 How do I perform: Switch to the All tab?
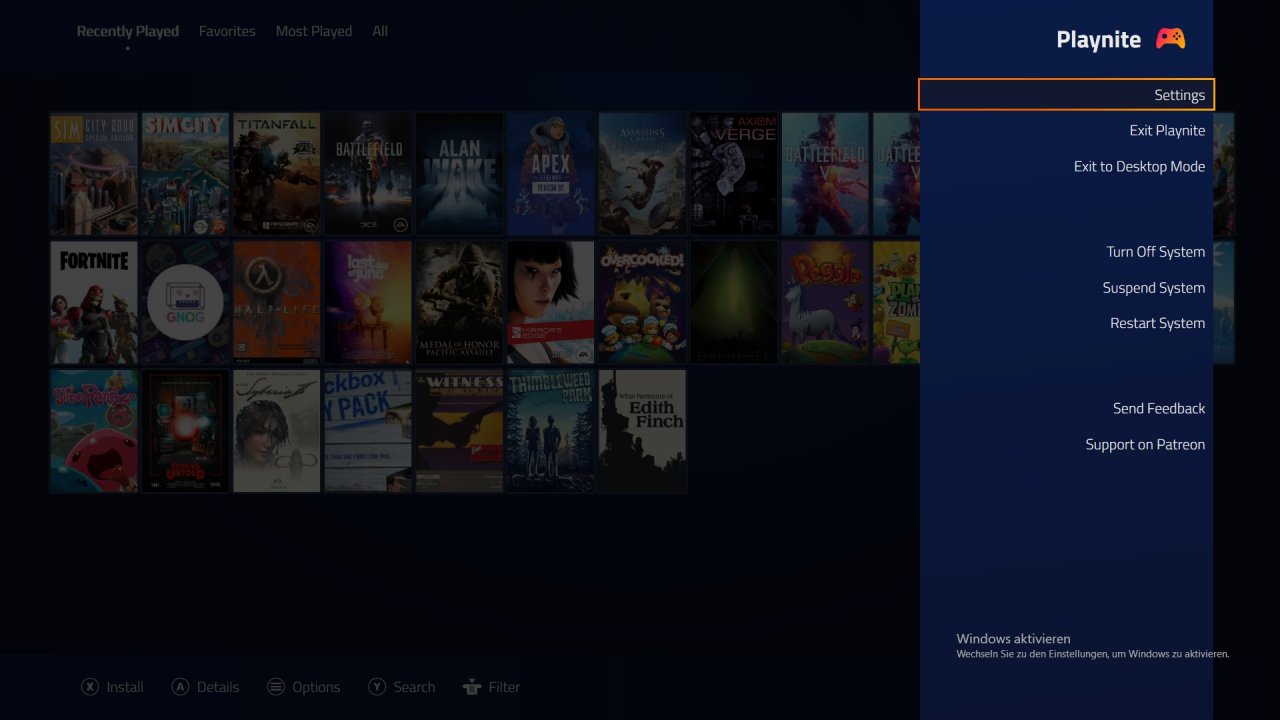pos(380,31)
